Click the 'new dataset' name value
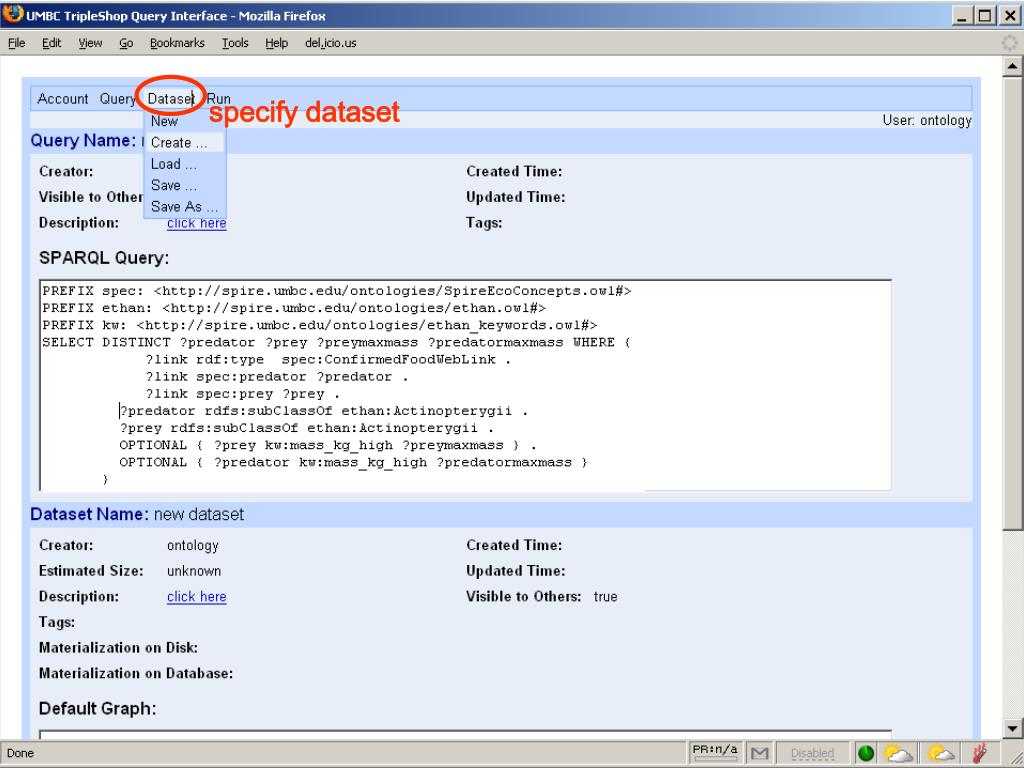 199,515
